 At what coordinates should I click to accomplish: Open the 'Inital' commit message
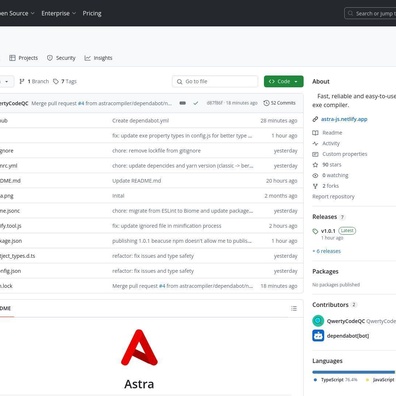tap(118, 196)
